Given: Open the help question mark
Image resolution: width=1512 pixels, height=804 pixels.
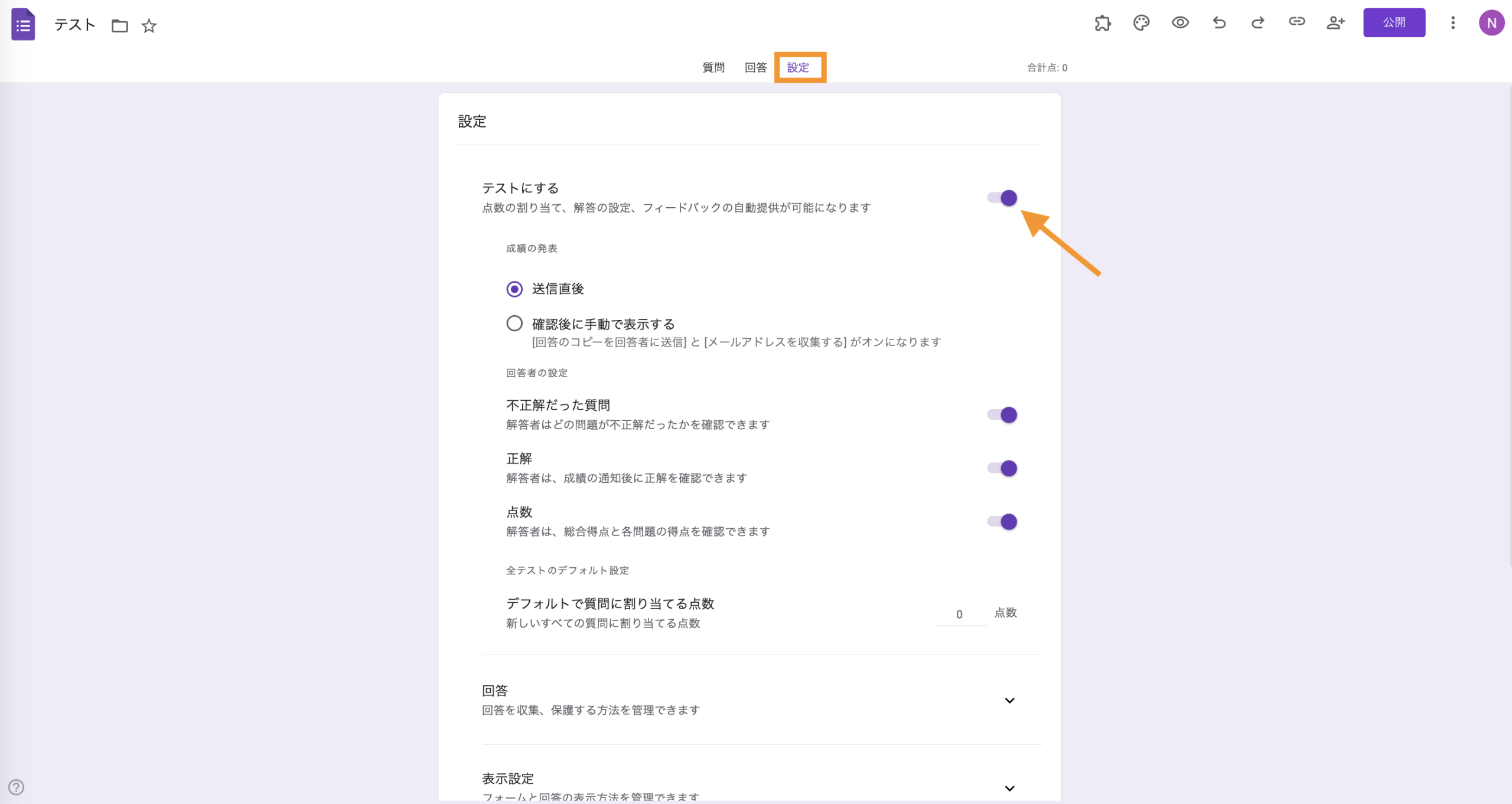Looking at the screenshot, I should [x=16, y=787].
